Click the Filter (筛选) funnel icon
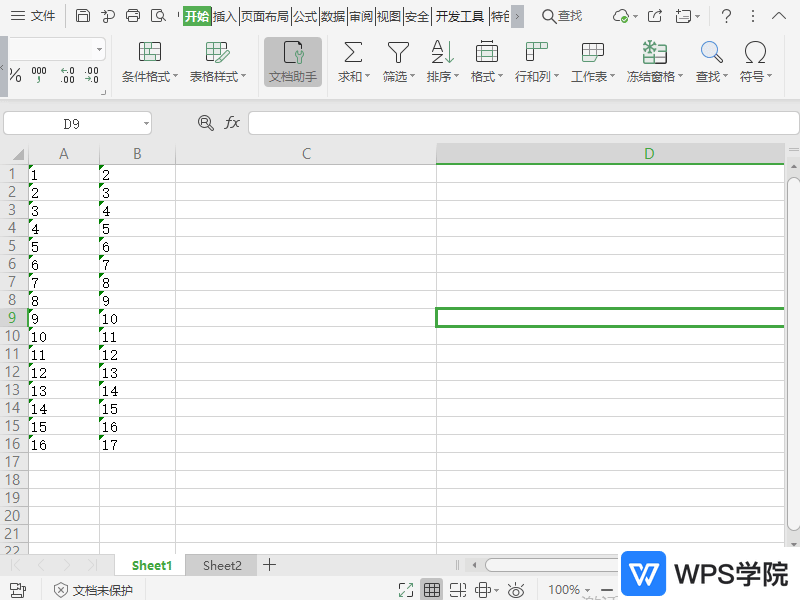The height and width of the screenshot is (600, 800). (x=398, y=53)
